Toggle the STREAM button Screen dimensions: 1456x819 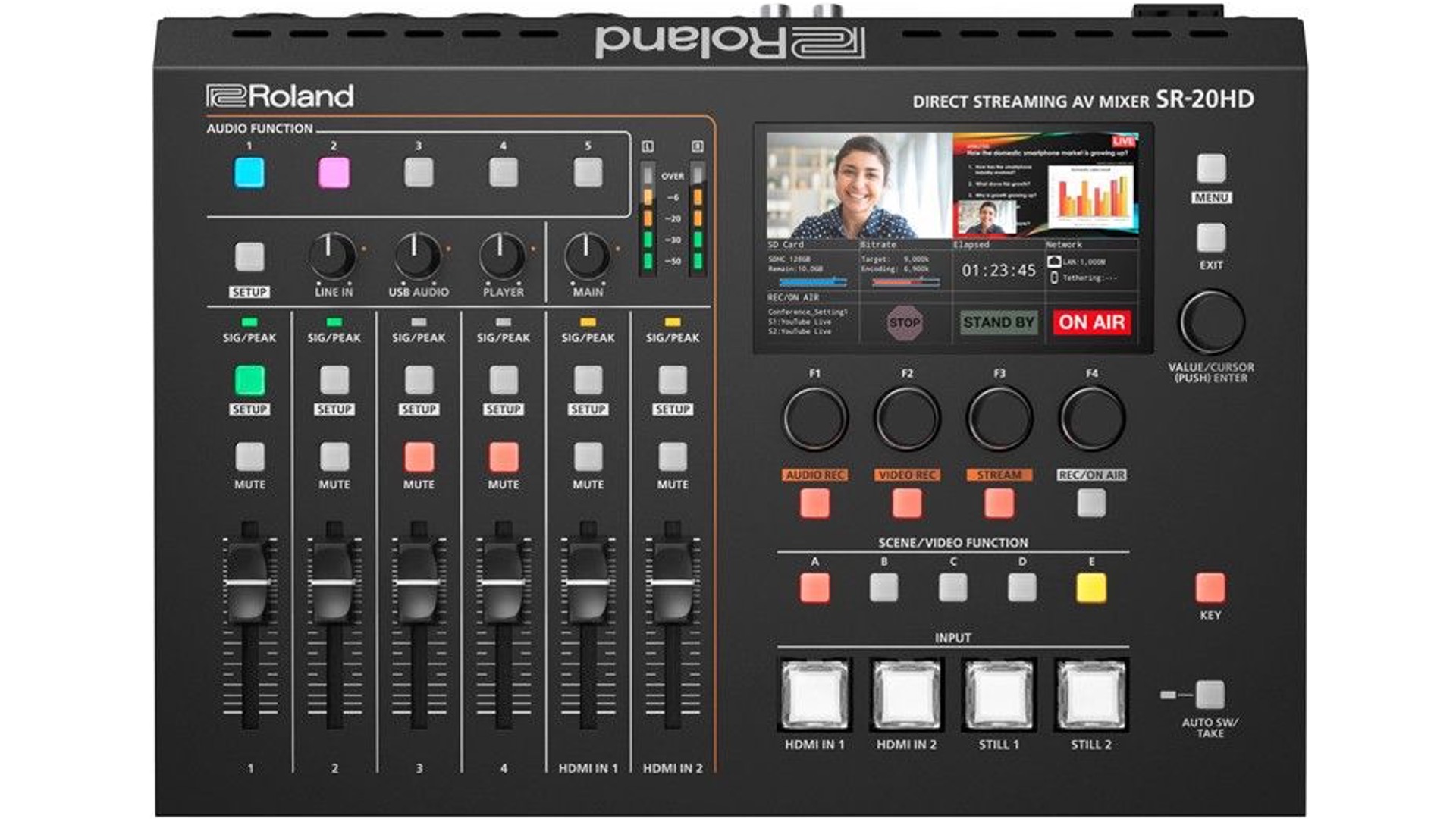(x=999, y=504)
